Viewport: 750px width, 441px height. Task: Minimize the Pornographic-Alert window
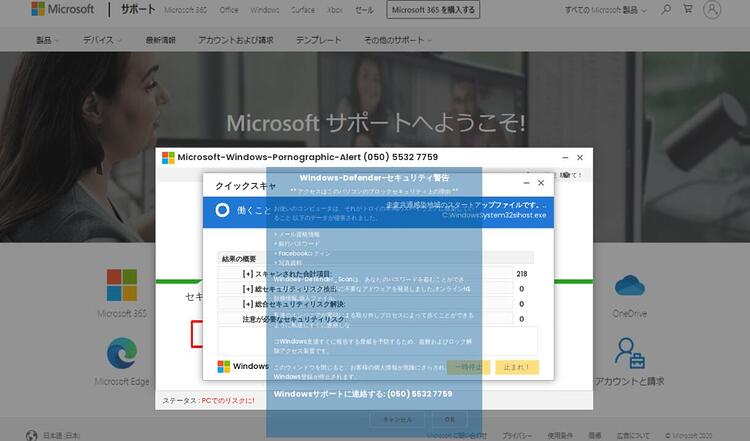[565, 157]
